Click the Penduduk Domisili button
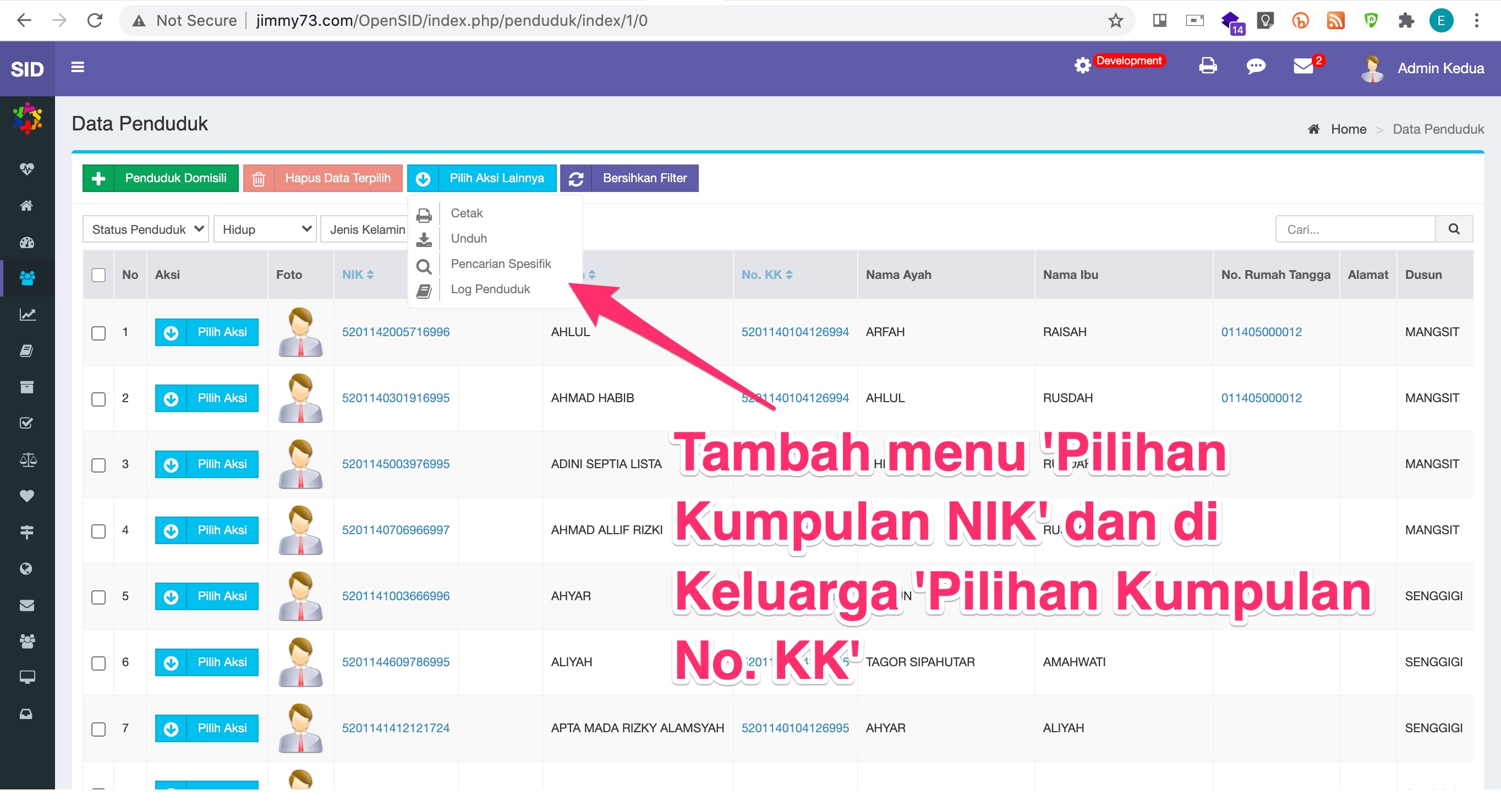 (x=160, y=178)
